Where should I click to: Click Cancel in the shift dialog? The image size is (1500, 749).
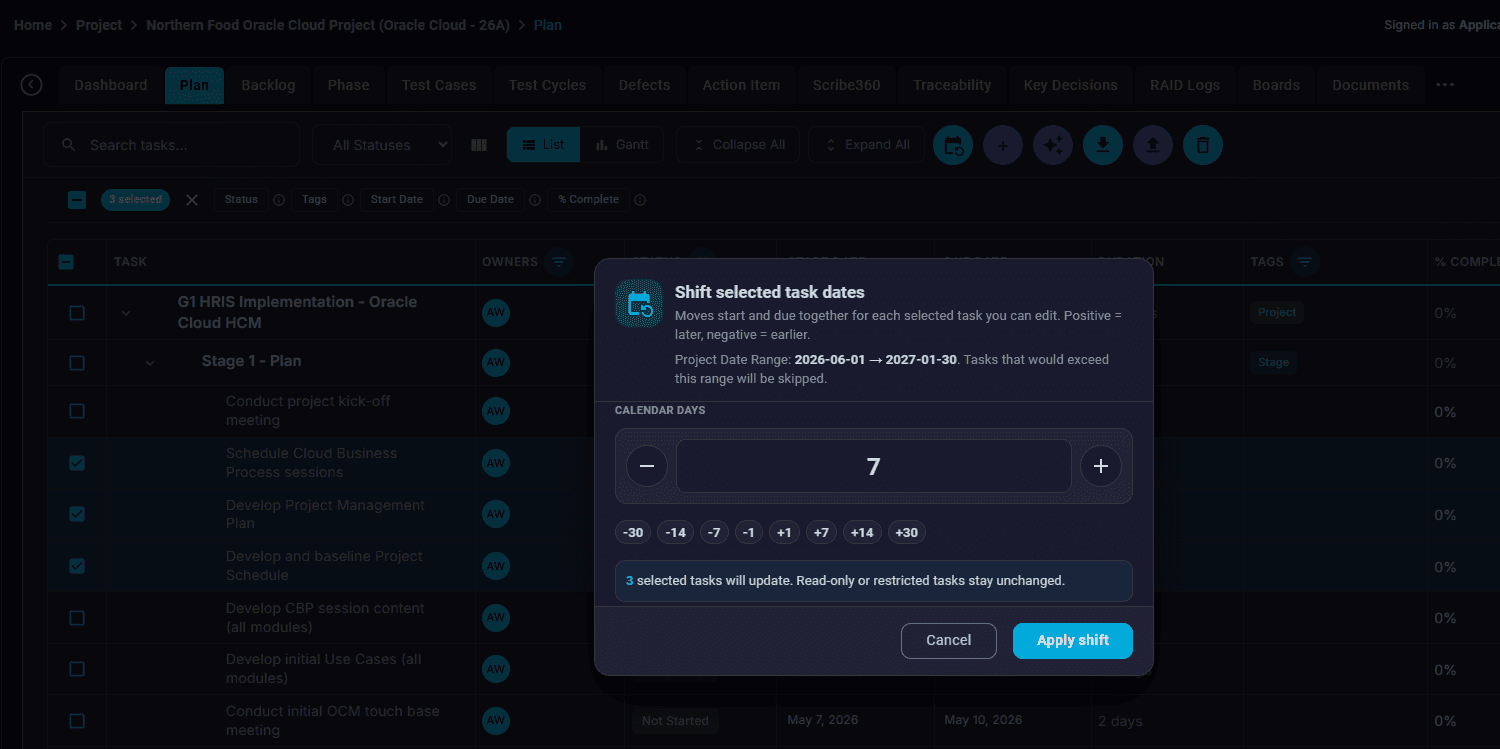coord(949,641)
